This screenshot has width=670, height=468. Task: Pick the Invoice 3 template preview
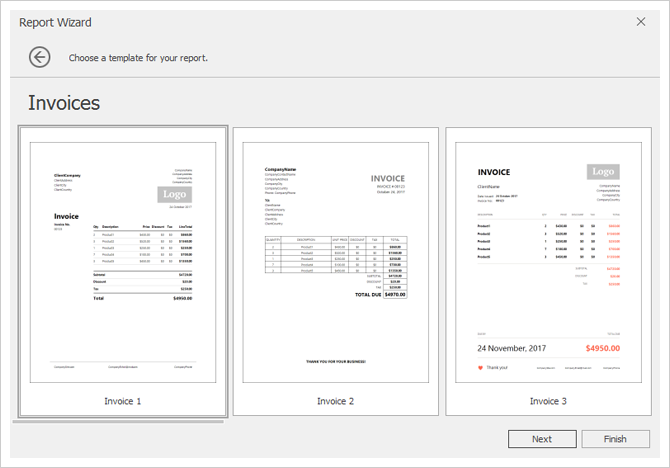pos(548,262)
